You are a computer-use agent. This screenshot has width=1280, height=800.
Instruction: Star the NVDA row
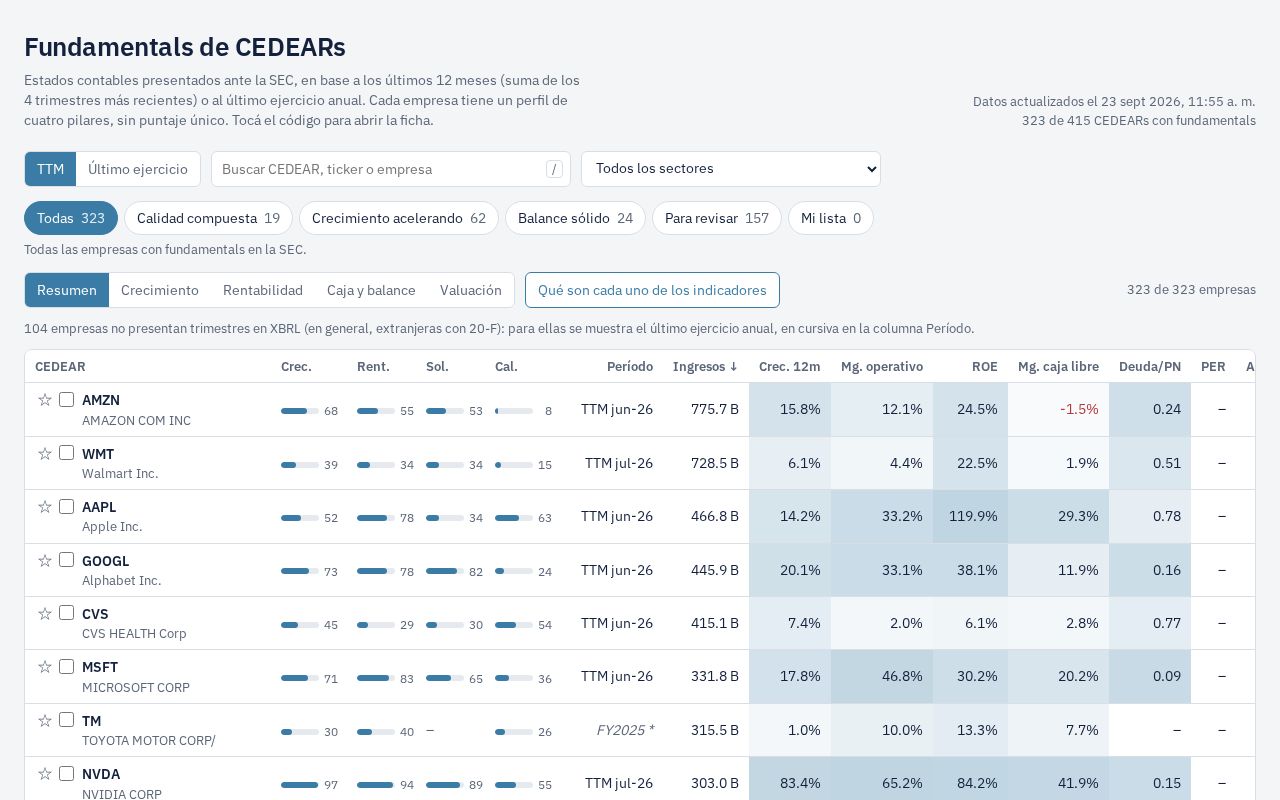[x=45, y=774]
